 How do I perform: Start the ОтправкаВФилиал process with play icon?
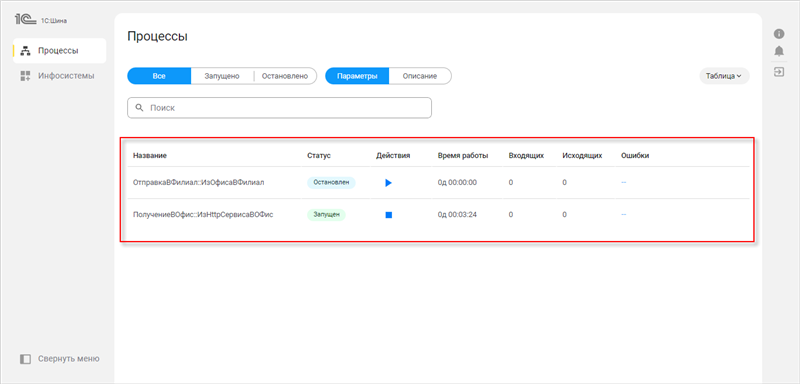(x=388, y=183)
